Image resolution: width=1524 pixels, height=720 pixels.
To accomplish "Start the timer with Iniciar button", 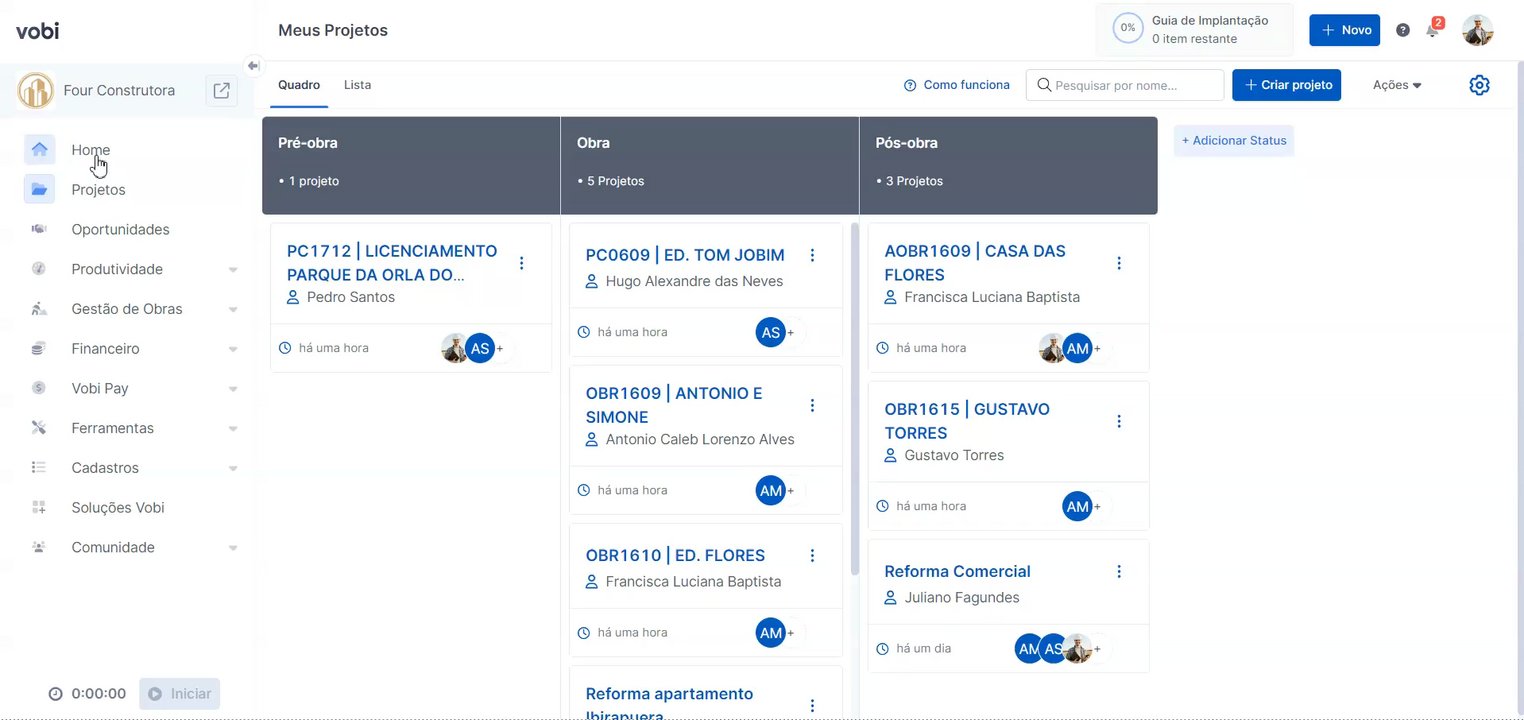I will 180,694.
